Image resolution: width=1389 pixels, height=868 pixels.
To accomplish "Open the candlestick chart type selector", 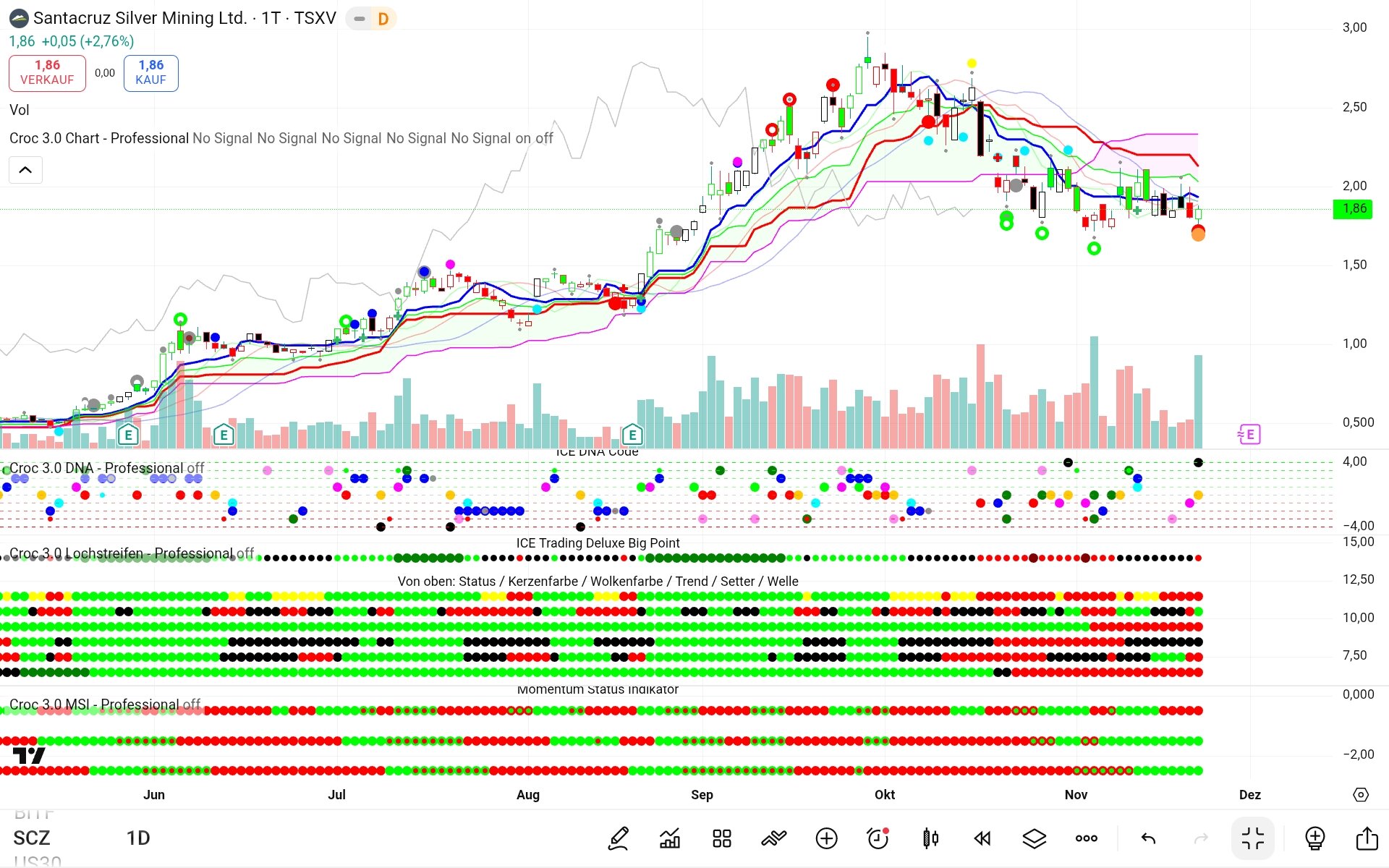I will [930, 838].
